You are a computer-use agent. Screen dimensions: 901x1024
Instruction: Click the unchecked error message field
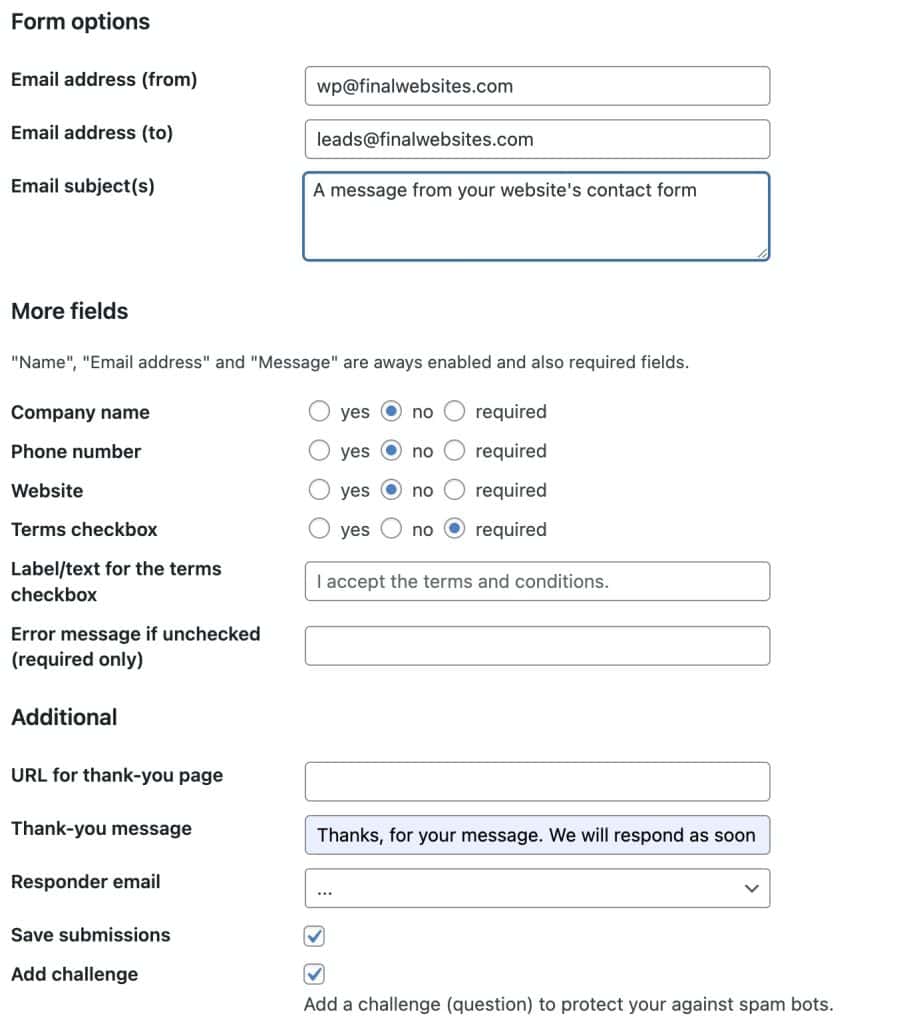(x=536, y=646)
